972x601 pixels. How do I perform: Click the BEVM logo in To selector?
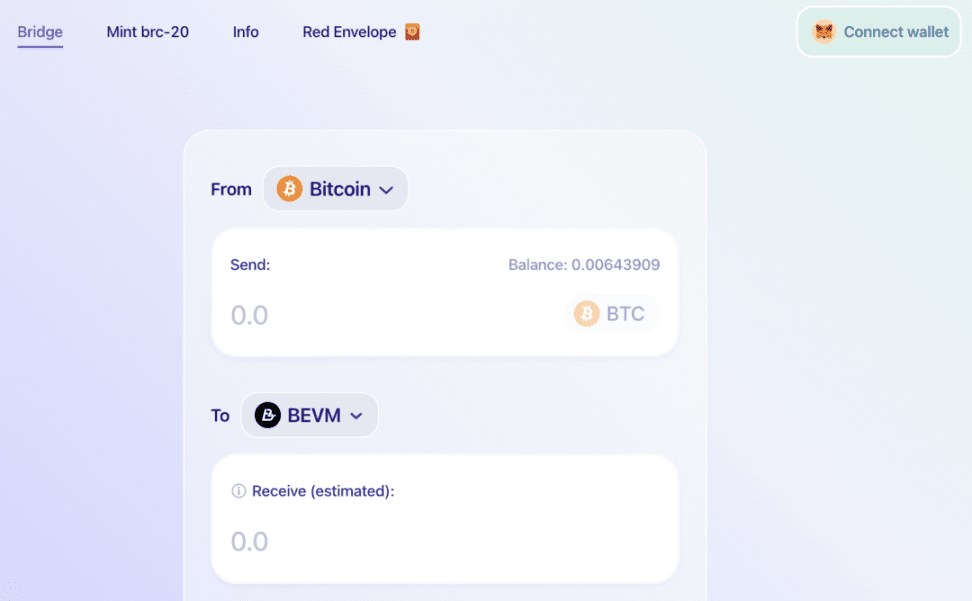point(268,415)
